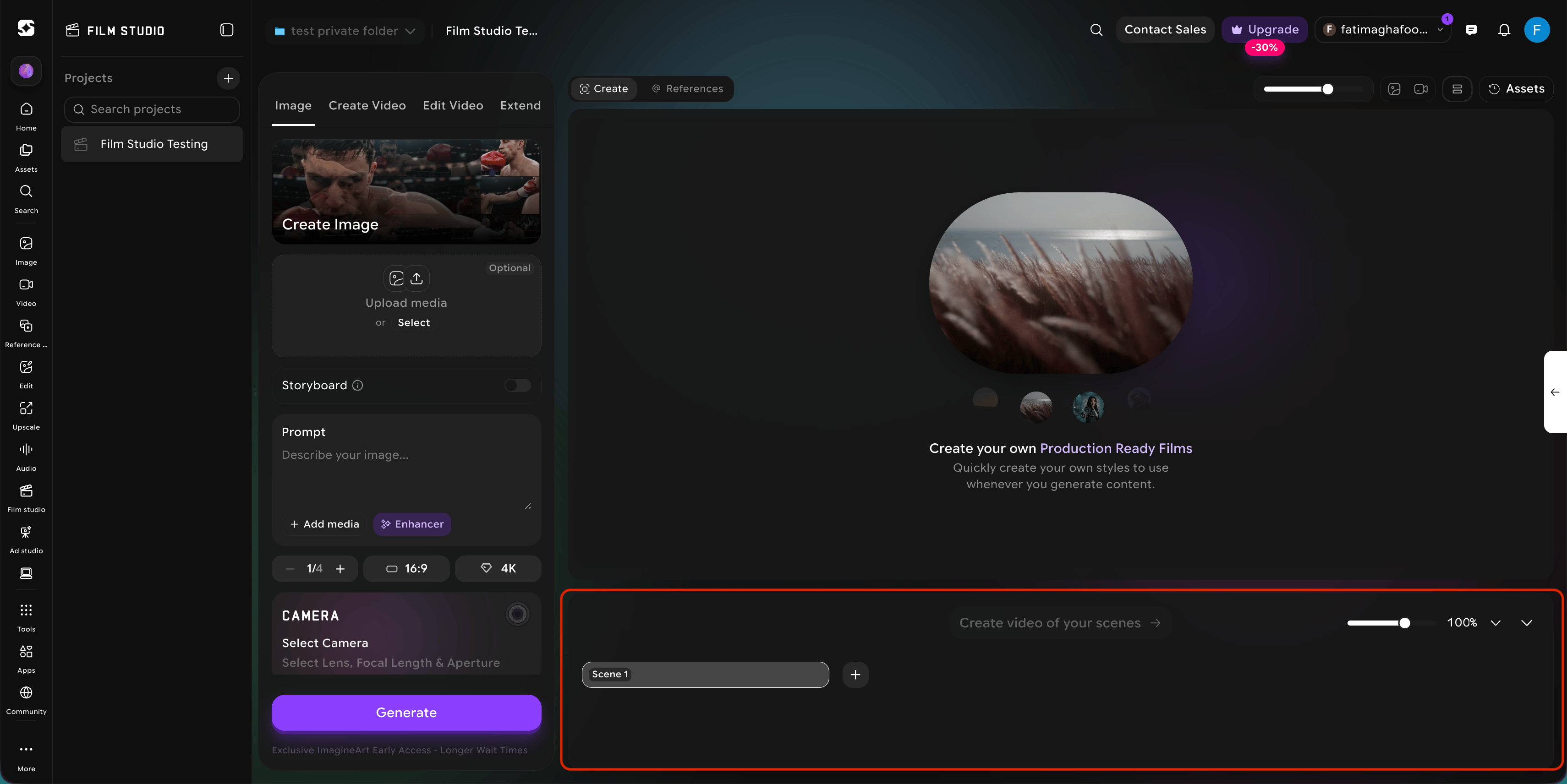Open Search in the sidebar
This screenshot has width=1567, height=784.
click(x=26, y=199)
